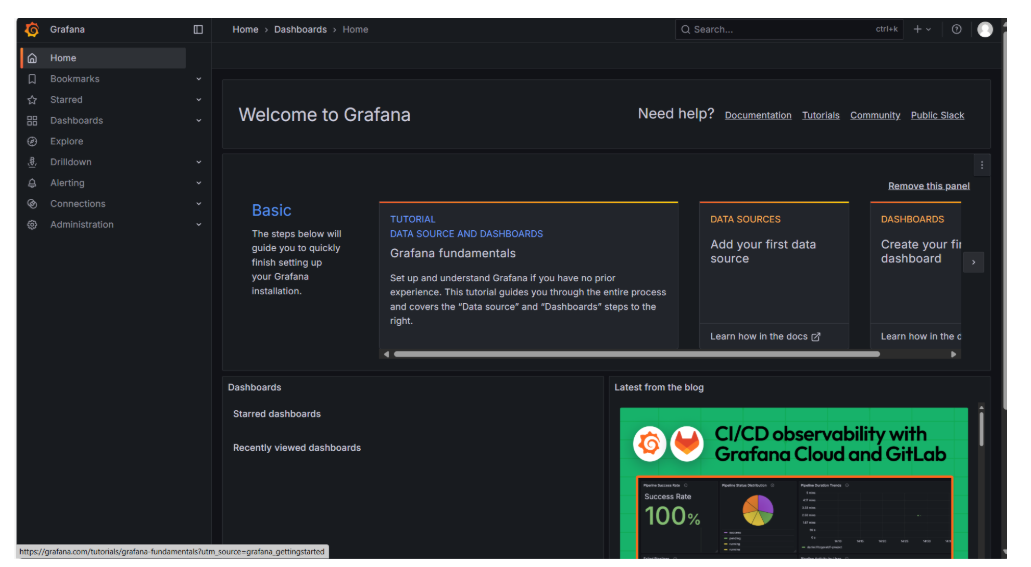Screen dimensions: 1031x567
Task: Click the blog panel vertical scrollbar
Action: (981, 428)
